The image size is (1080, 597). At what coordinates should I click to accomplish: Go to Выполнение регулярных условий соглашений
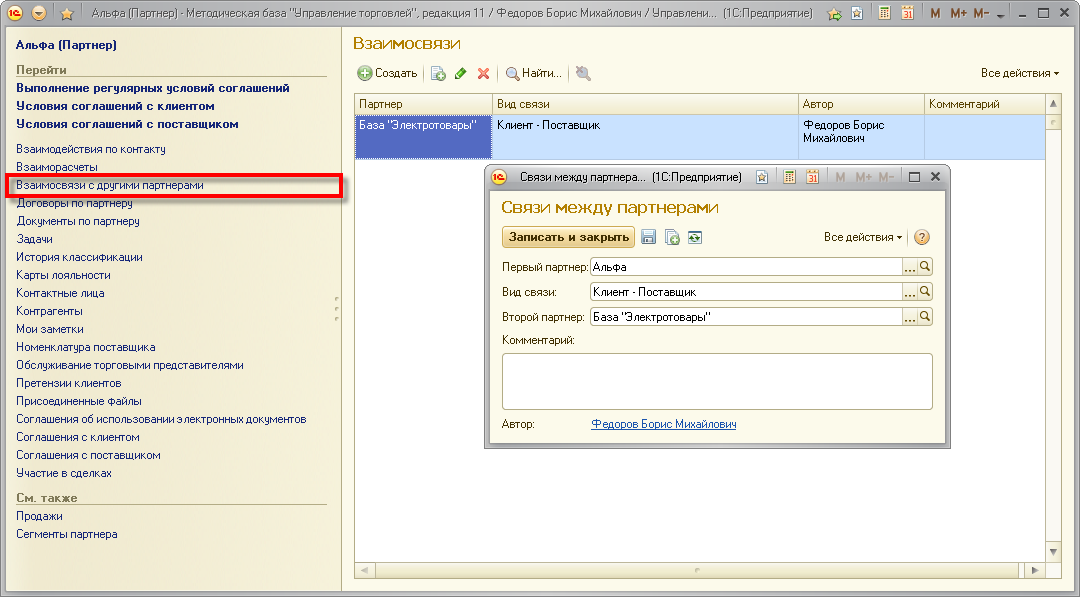tap(153, 88)
